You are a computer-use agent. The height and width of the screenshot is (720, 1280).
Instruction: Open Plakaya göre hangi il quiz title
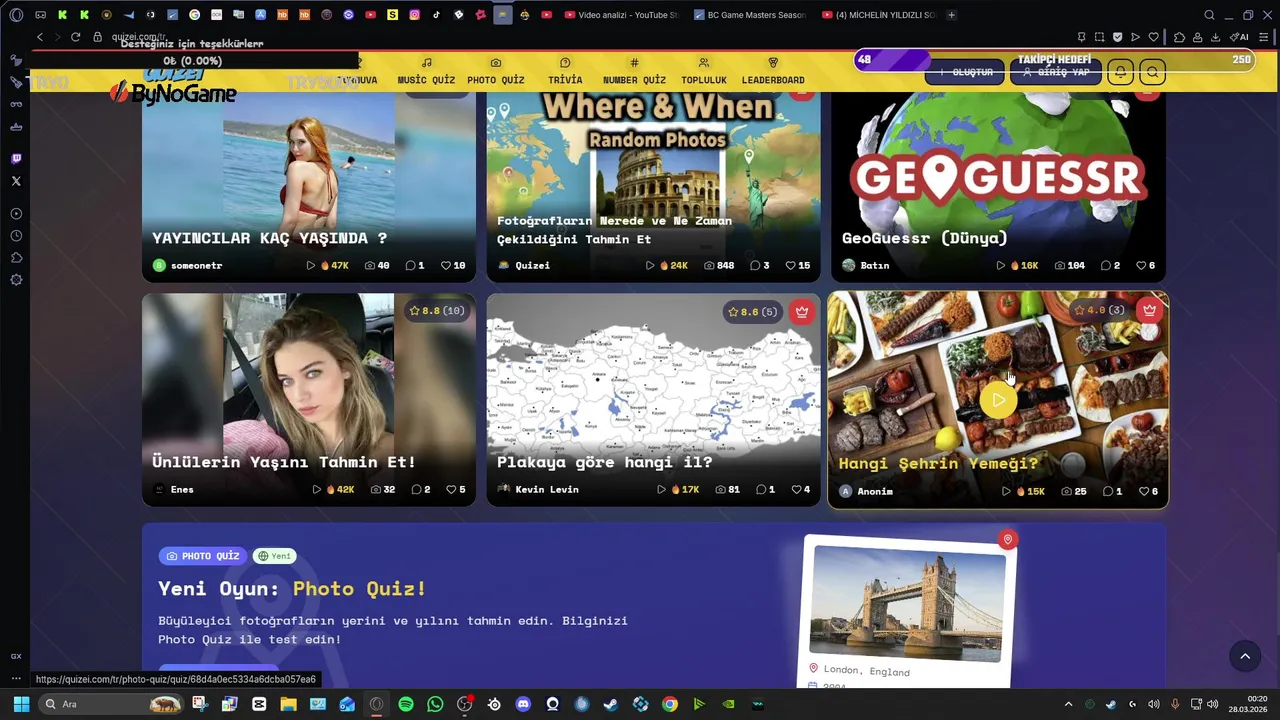(x=604, y=462)
